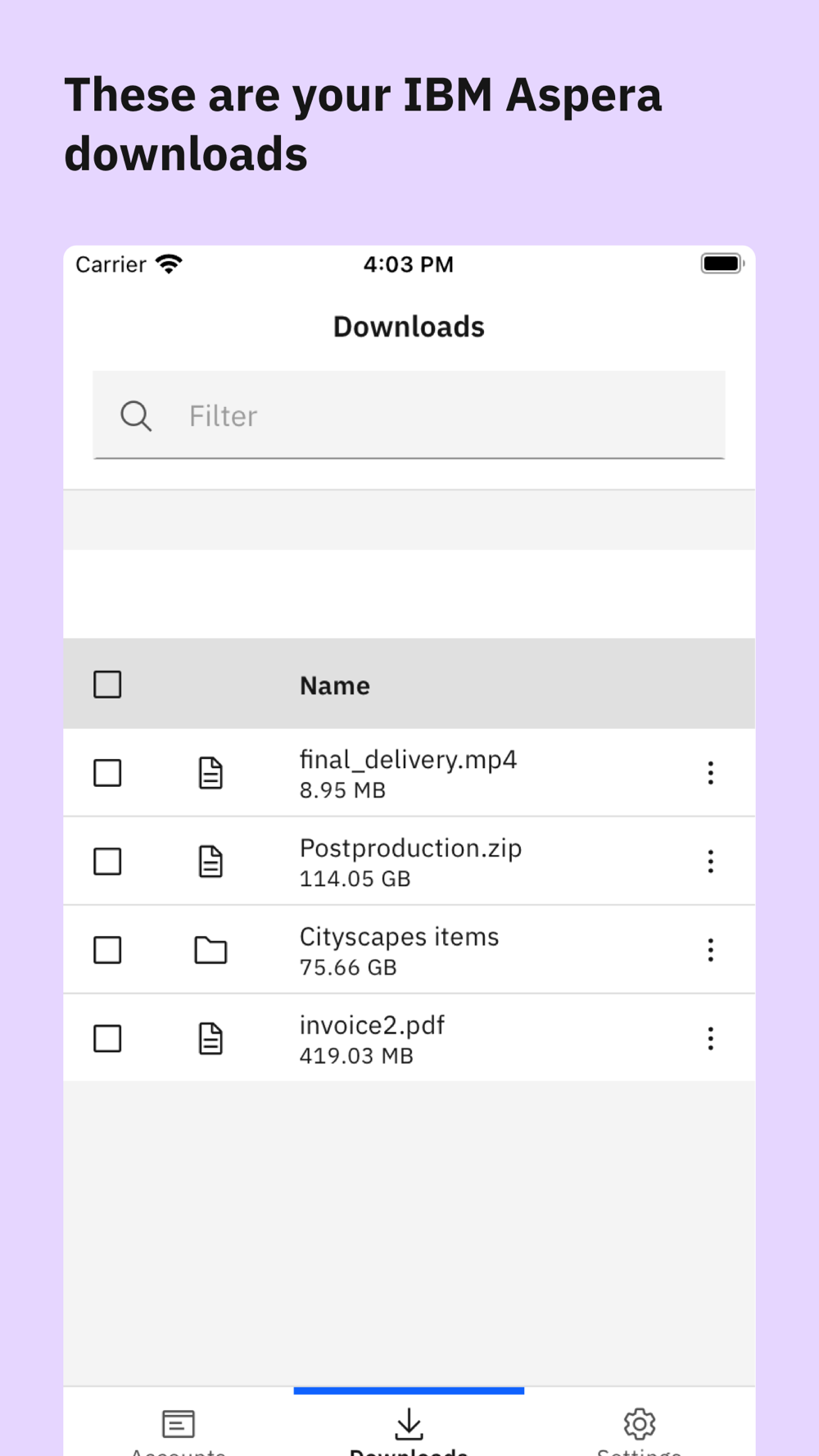This screenshot has width=819, height=1456.
Task: Click the file icon for Postproduction.zip
Action: click(210, 861)
